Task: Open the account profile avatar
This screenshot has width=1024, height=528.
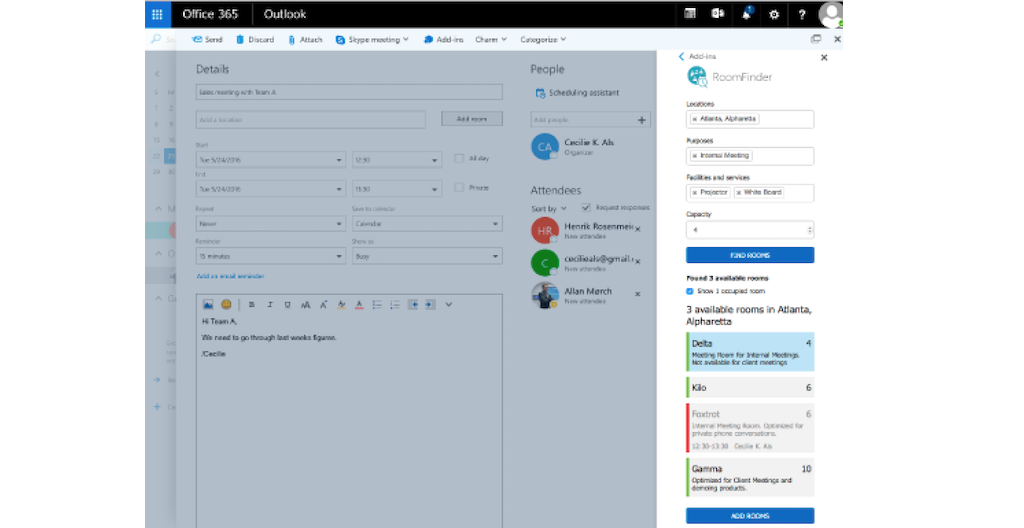Action: 831,14
